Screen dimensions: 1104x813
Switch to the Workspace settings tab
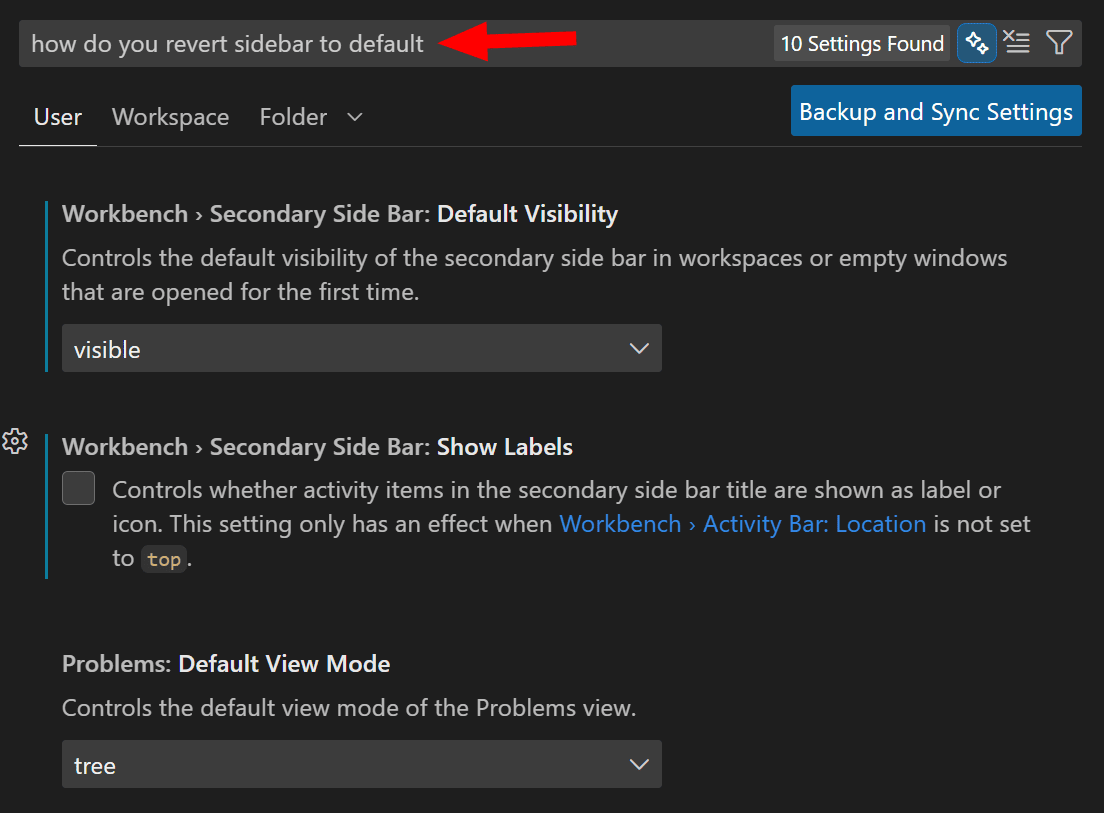170,117
